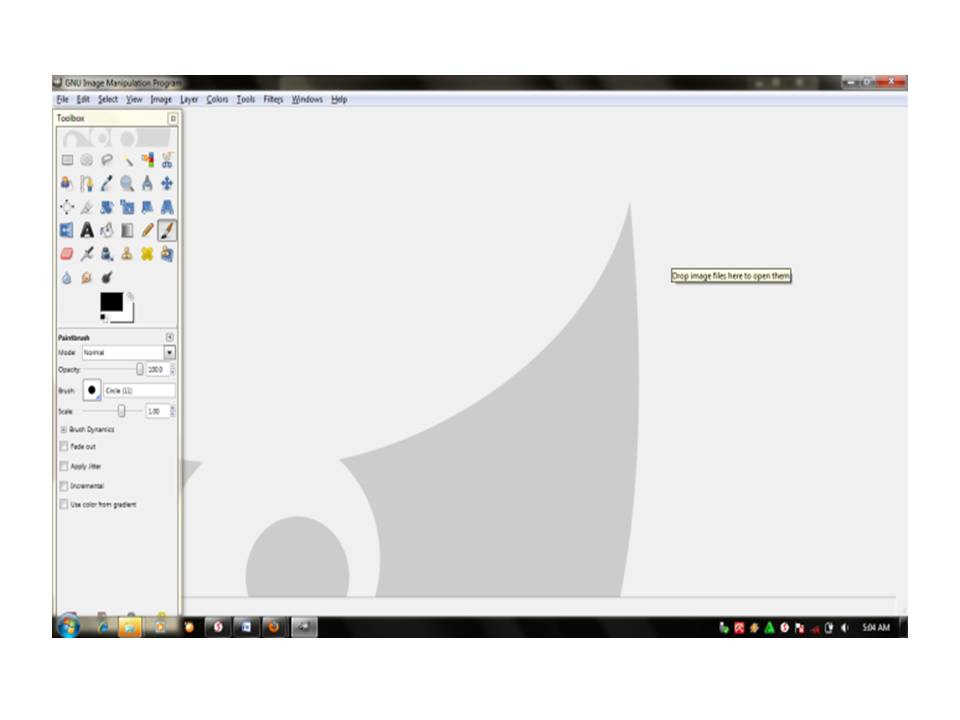Select the Clone stamp tool
The image size is (960, 720).
(x=127, y=253)
